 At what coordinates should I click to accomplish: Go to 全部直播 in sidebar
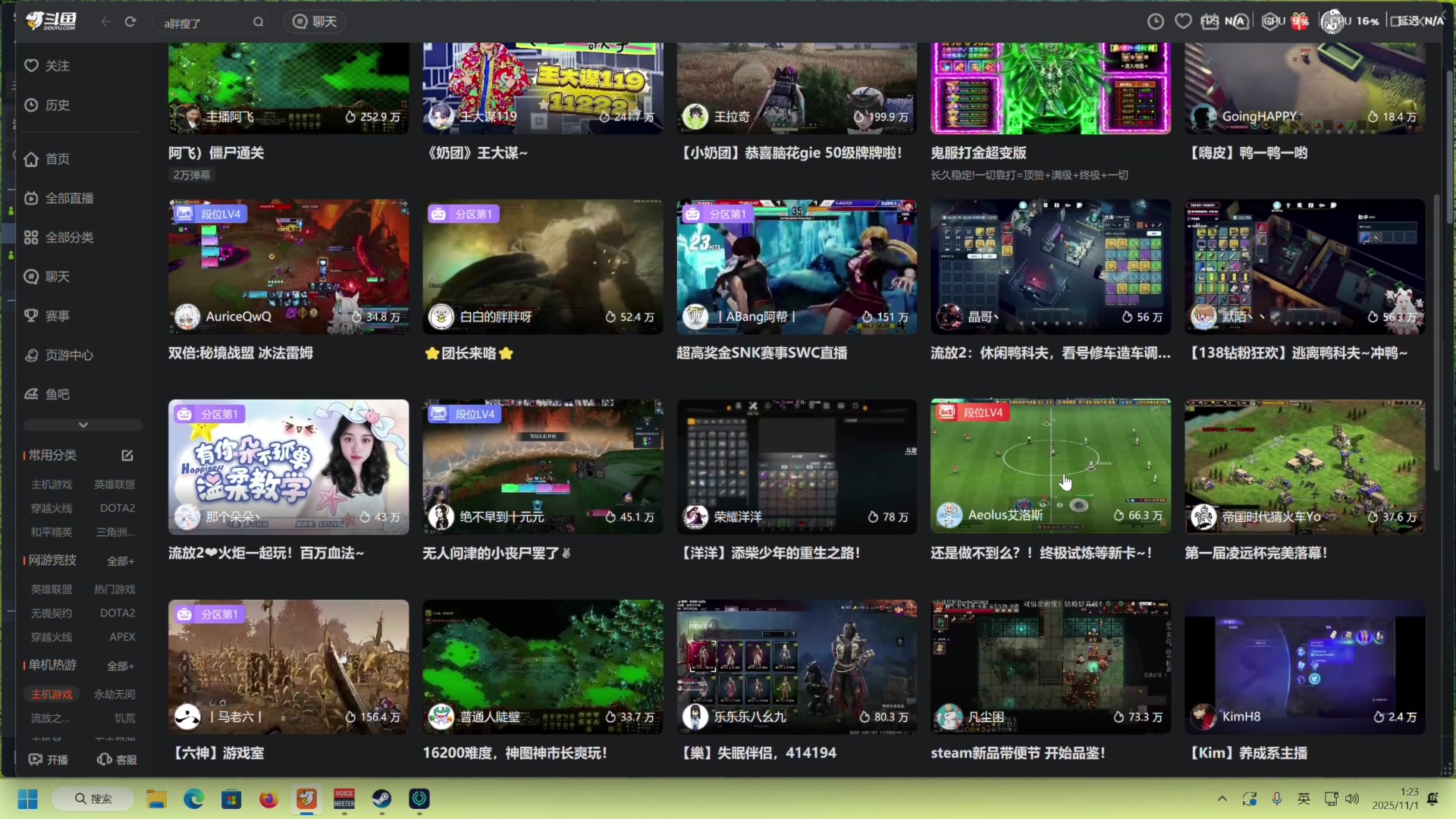68,199
